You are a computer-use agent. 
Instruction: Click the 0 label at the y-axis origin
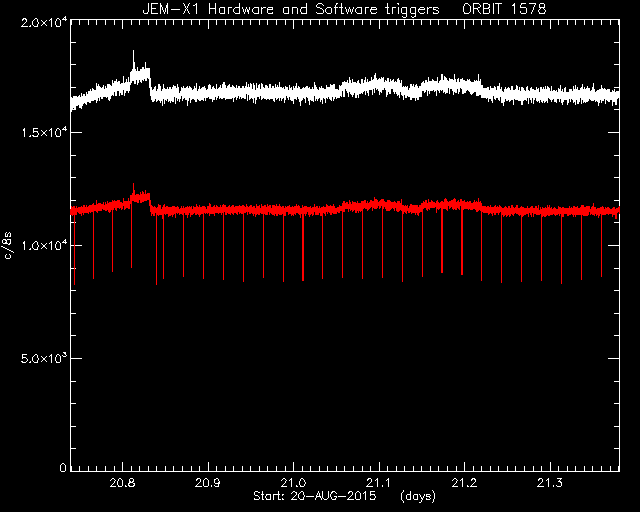pos(63,467)
